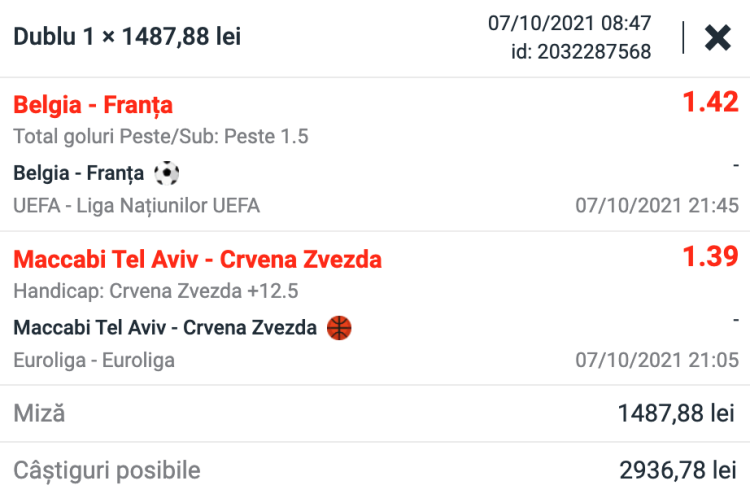Click the 1.42 odds value
750x494 pixels.
click(x=709, y=102)
